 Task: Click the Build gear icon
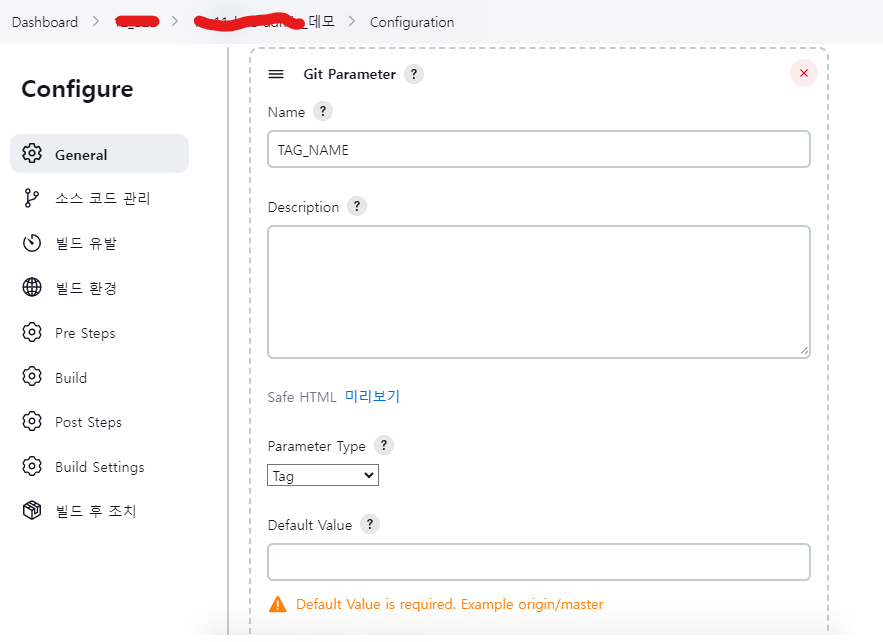pyautogui.click(x=32, y=376)
